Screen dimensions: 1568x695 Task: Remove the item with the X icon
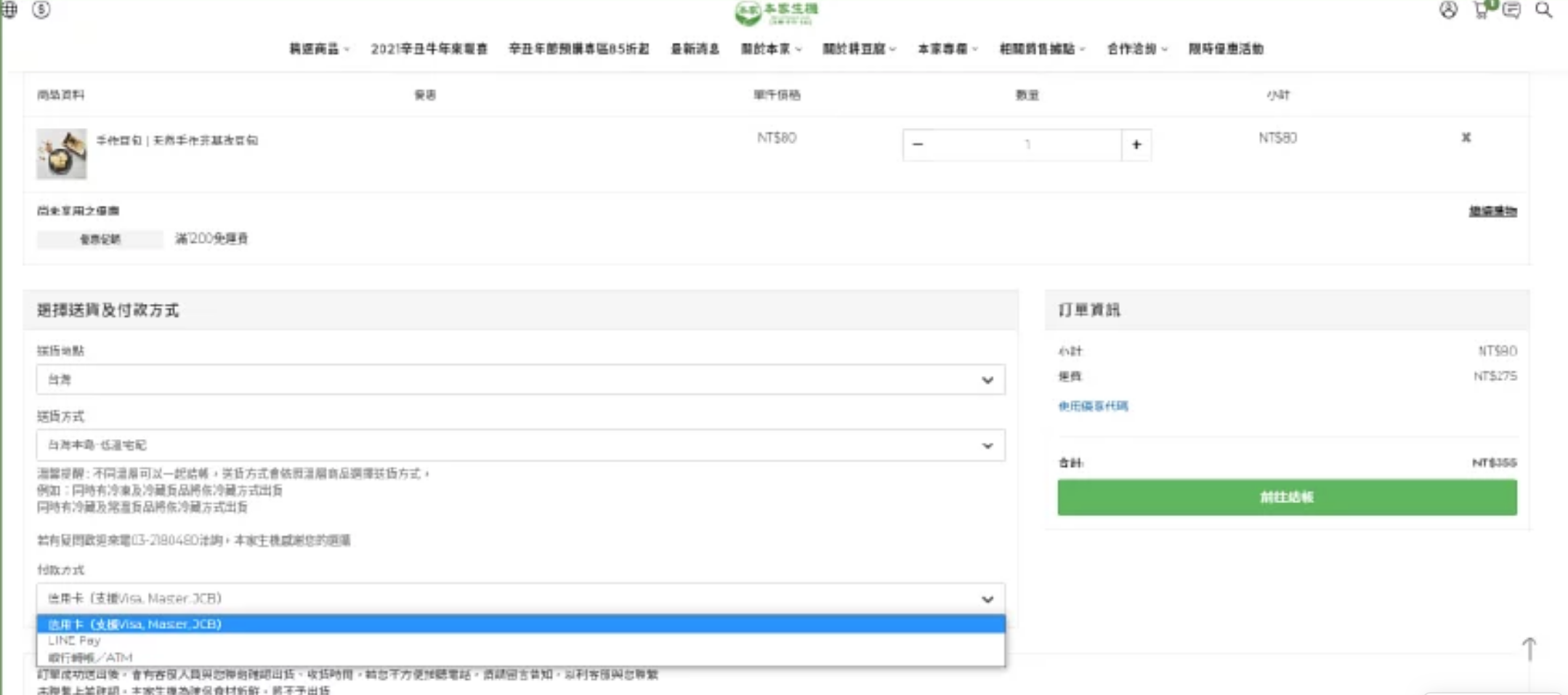click(x=1466, y=137)
